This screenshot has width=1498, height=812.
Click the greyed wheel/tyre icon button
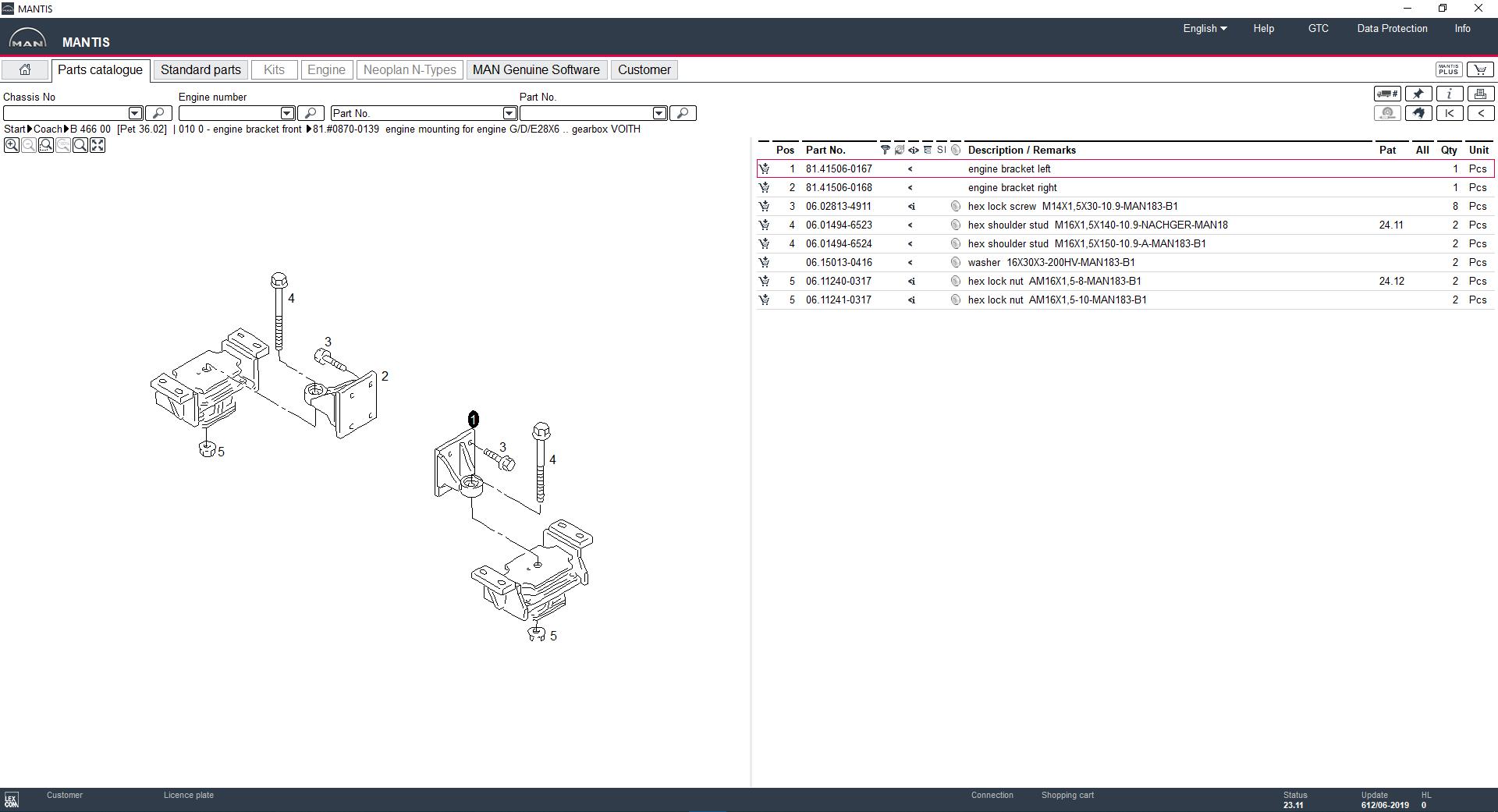[x=1387, y=113]
